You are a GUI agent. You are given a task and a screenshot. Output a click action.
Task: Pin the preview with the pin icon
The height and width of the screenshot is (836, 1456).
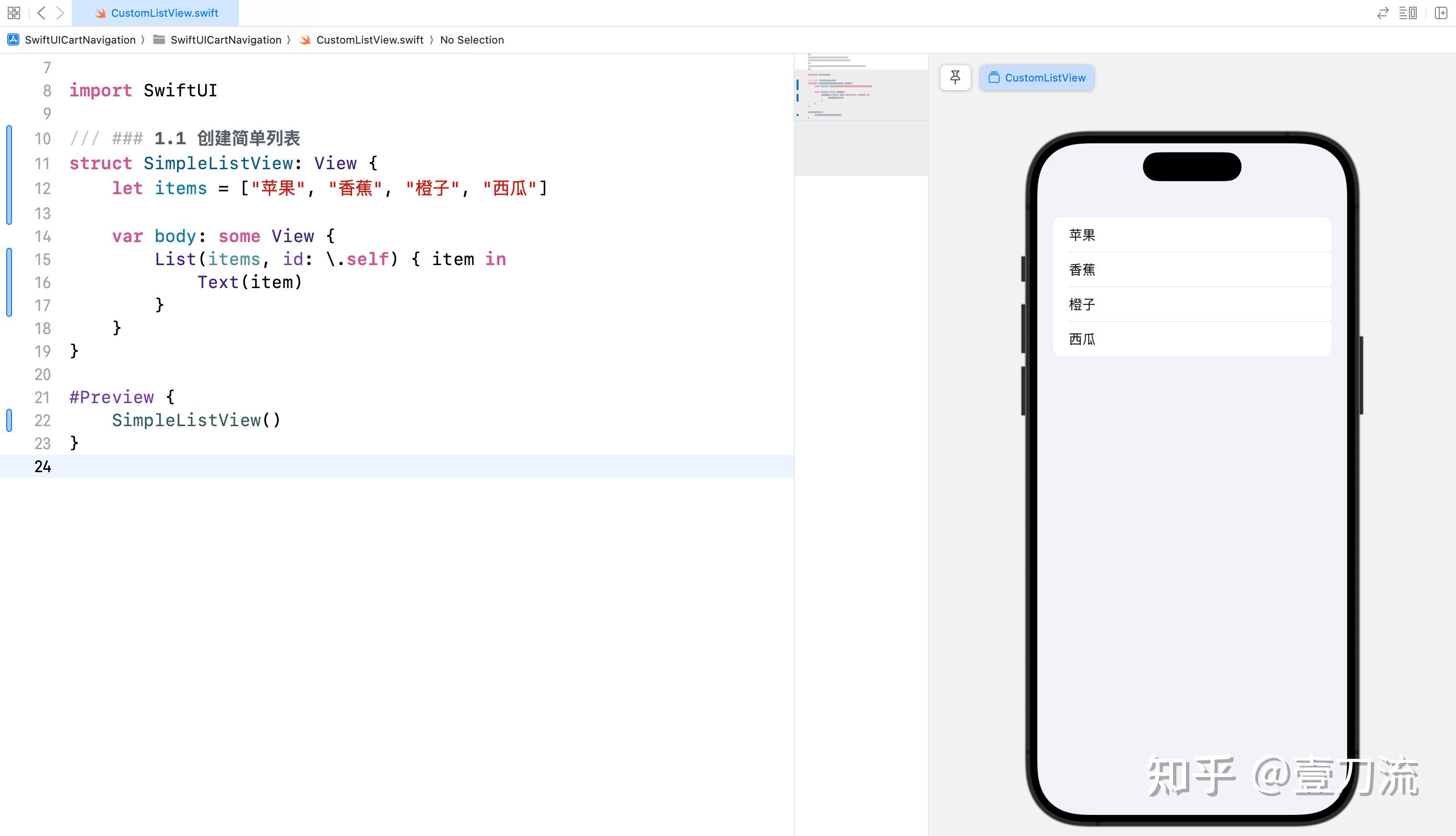[955, 78]
